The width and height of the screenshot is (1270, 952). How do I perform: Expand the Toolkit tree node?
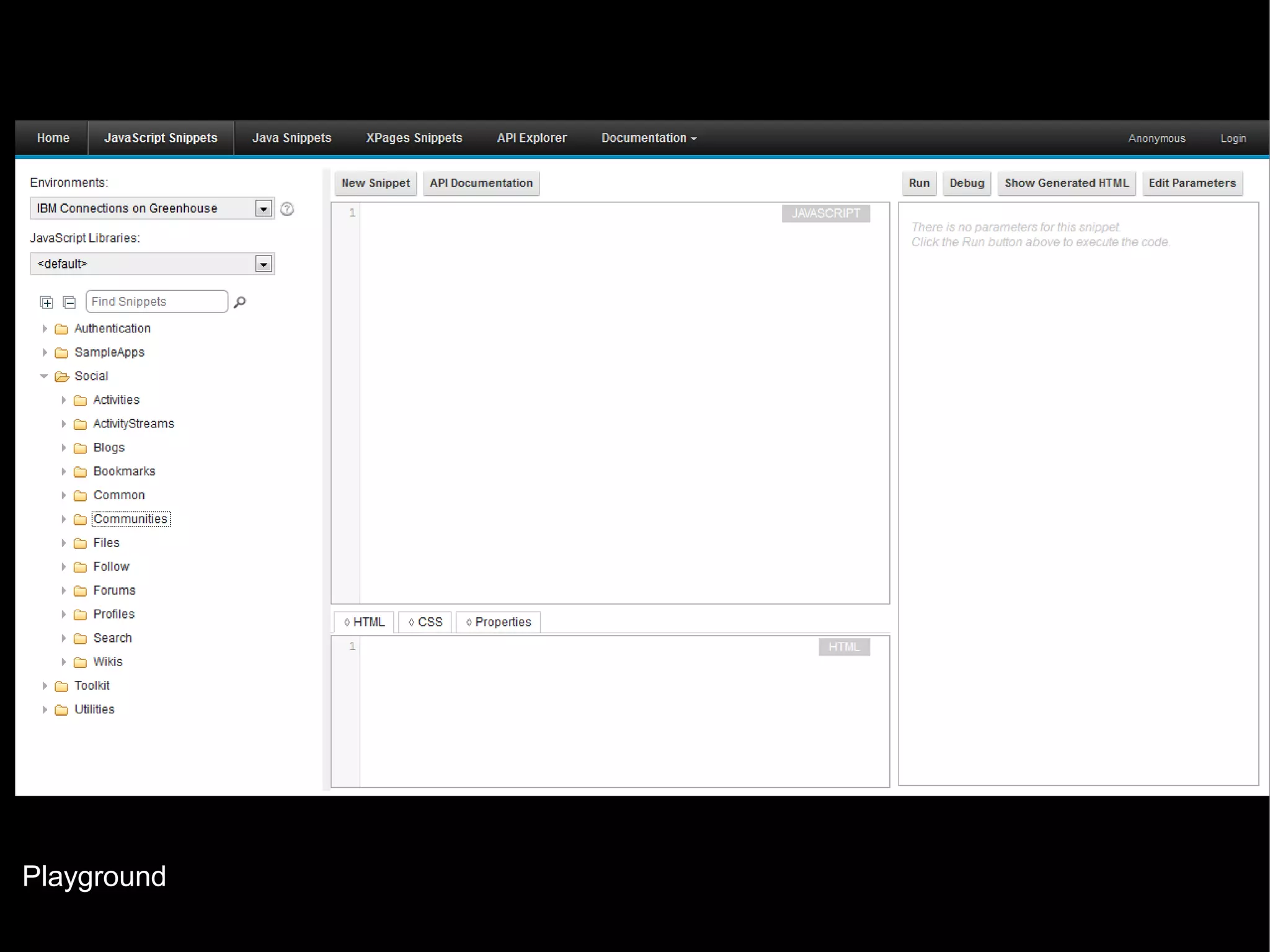point(45,685)
